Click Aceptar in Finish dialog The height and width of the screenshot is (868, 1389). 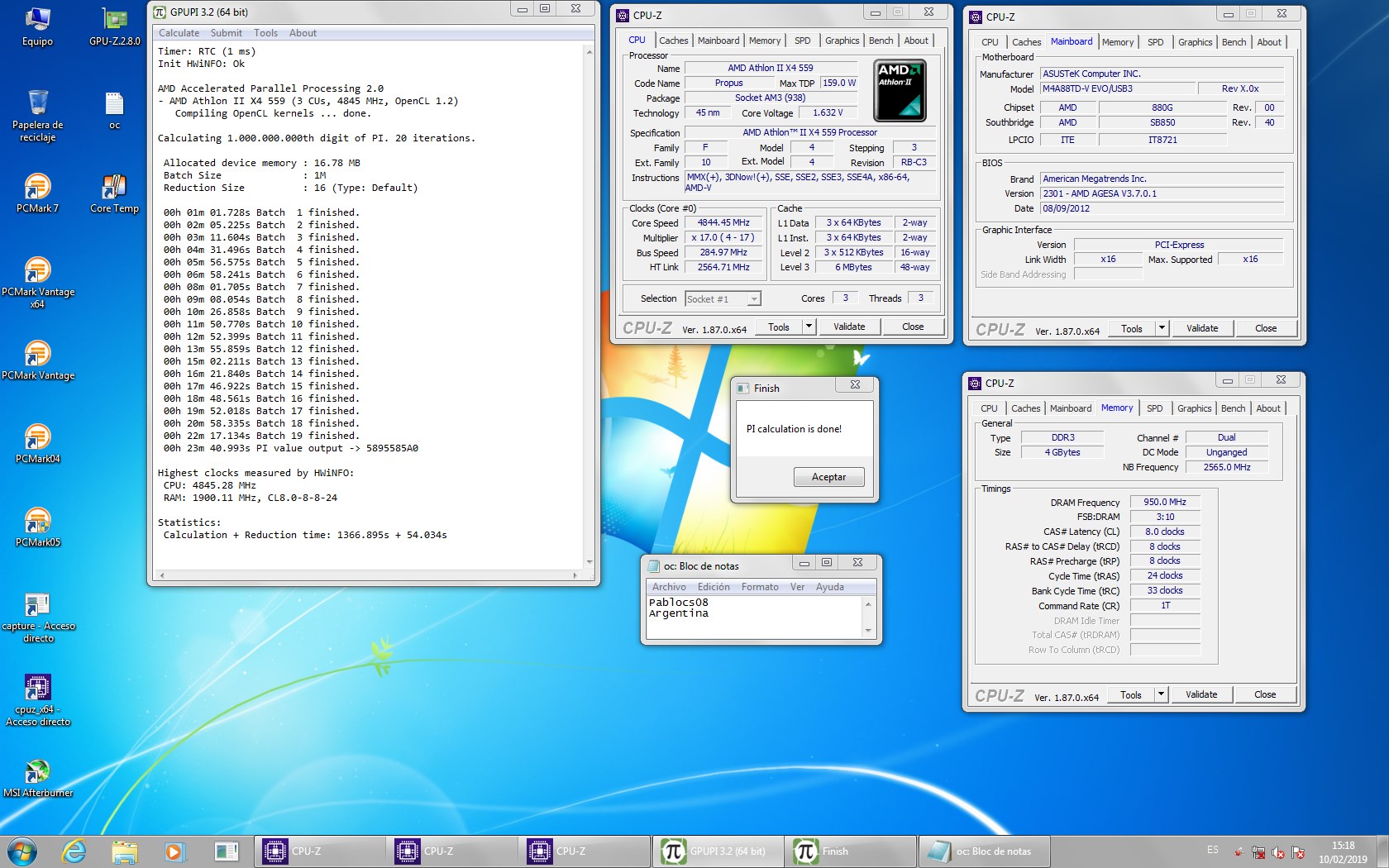click(x=828, y=477)
